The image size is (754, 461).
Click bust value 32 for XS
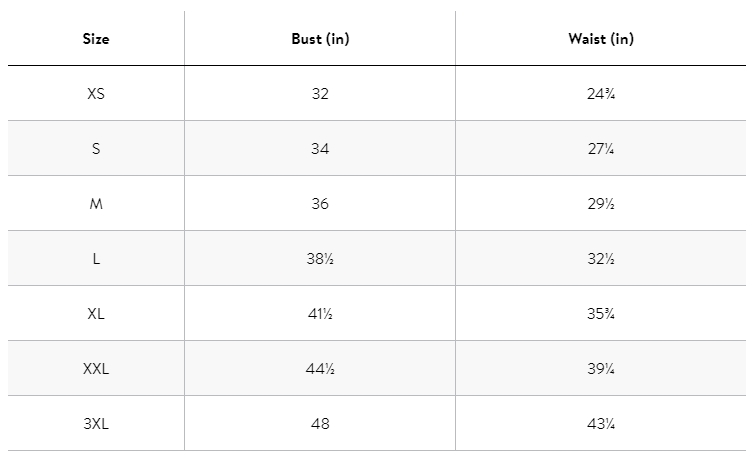coord(320,94)
